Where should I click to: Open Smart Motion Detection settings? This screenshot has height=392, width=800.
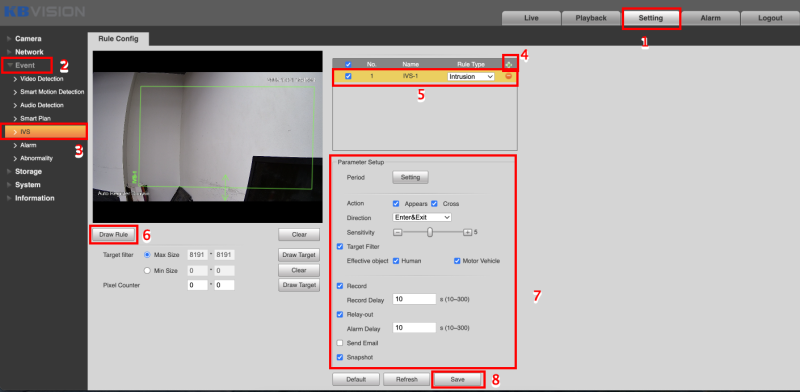pos(52,92)
